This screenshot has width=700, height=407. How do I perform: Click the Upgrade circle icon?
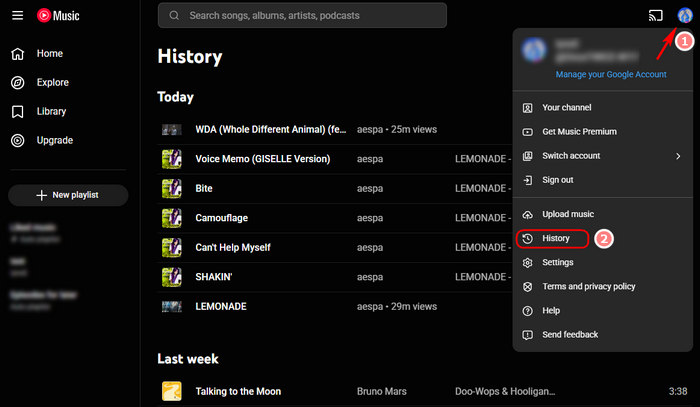point(17,141)
